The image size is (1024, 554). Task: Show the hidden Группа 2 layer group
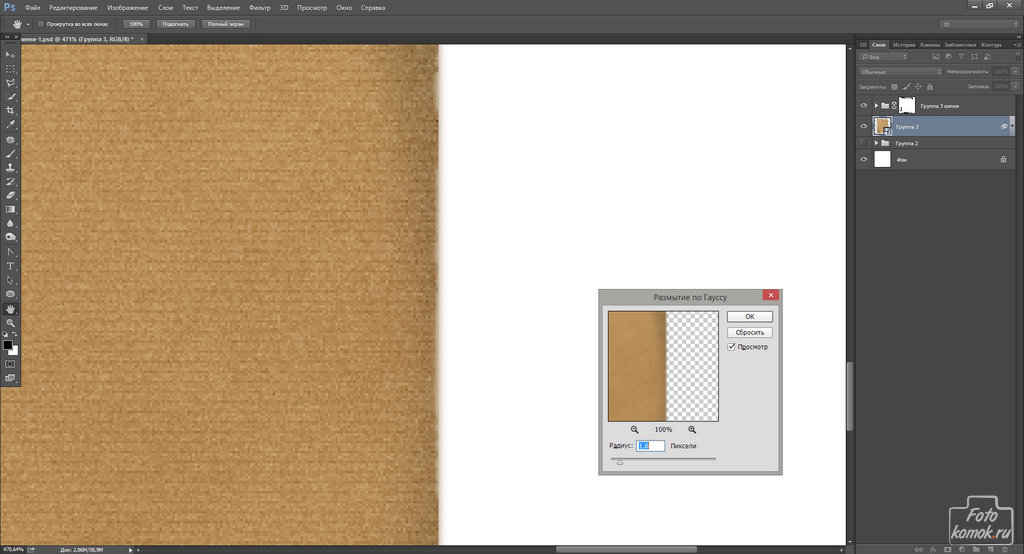(x=864, y=143)
